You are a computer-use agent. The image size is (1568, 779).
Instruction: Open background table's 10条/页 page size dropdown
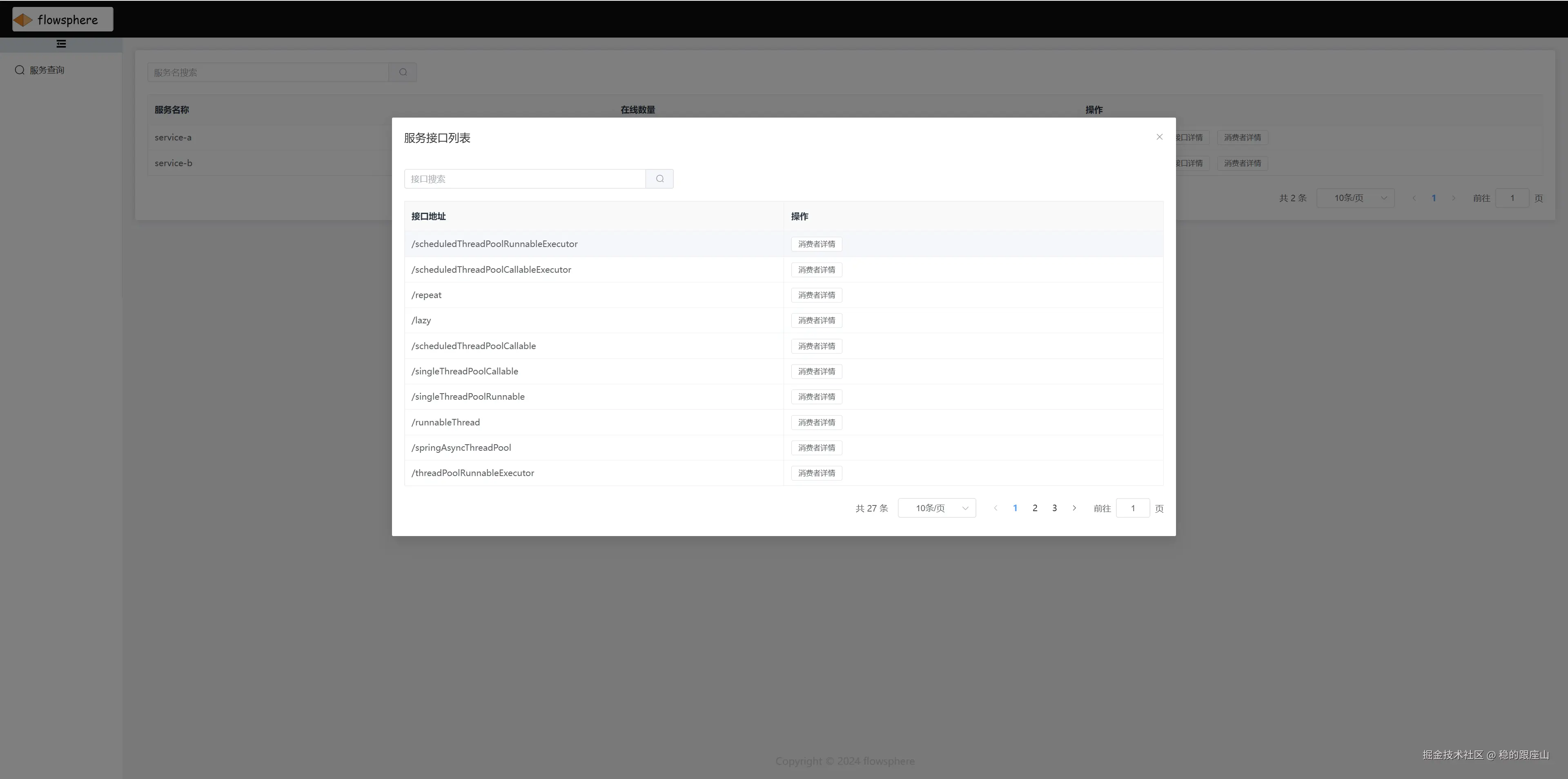coord(1355,198)
